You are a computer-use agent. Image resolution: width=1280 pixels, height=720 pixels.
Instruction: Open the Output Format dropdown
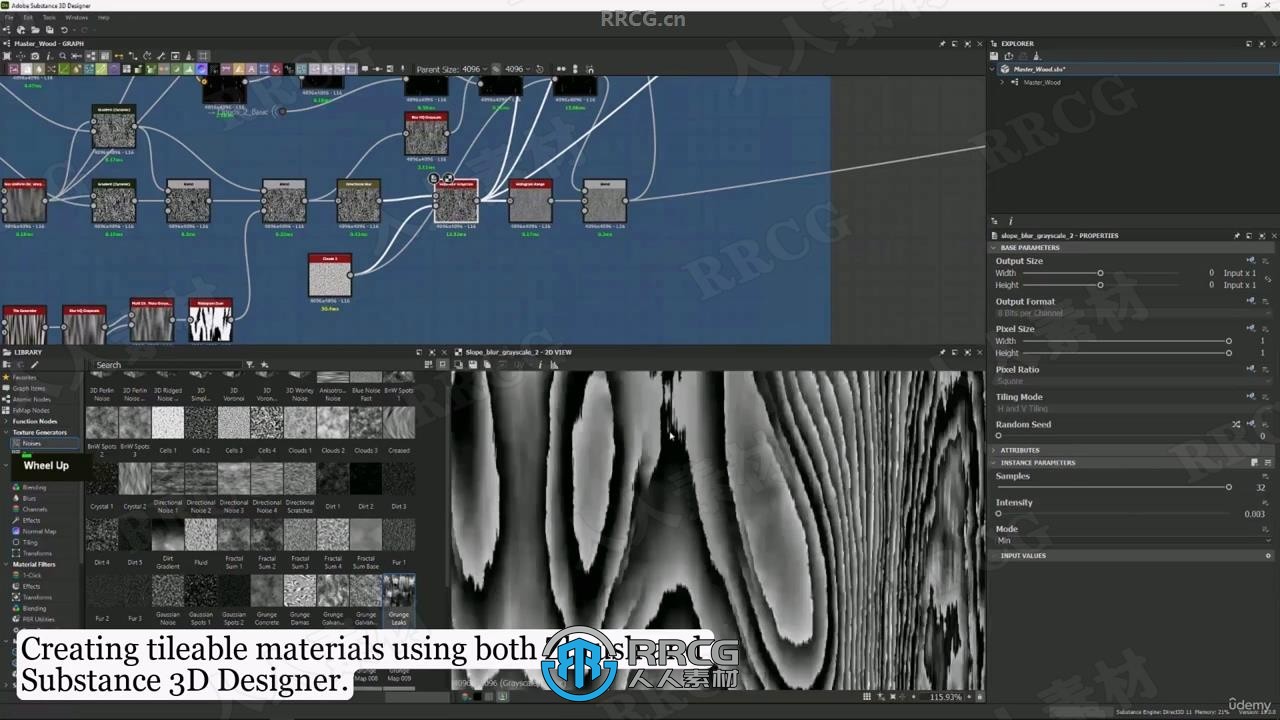(1134, 313)
